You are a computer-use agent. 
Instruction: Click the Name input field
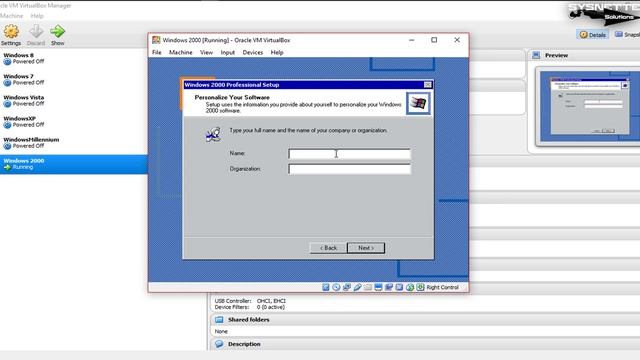coord(349,154)
